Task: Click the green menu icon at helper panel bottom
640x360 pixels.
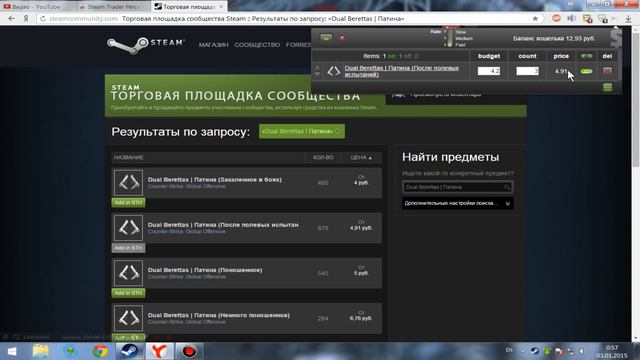Action: pos(607,87)
